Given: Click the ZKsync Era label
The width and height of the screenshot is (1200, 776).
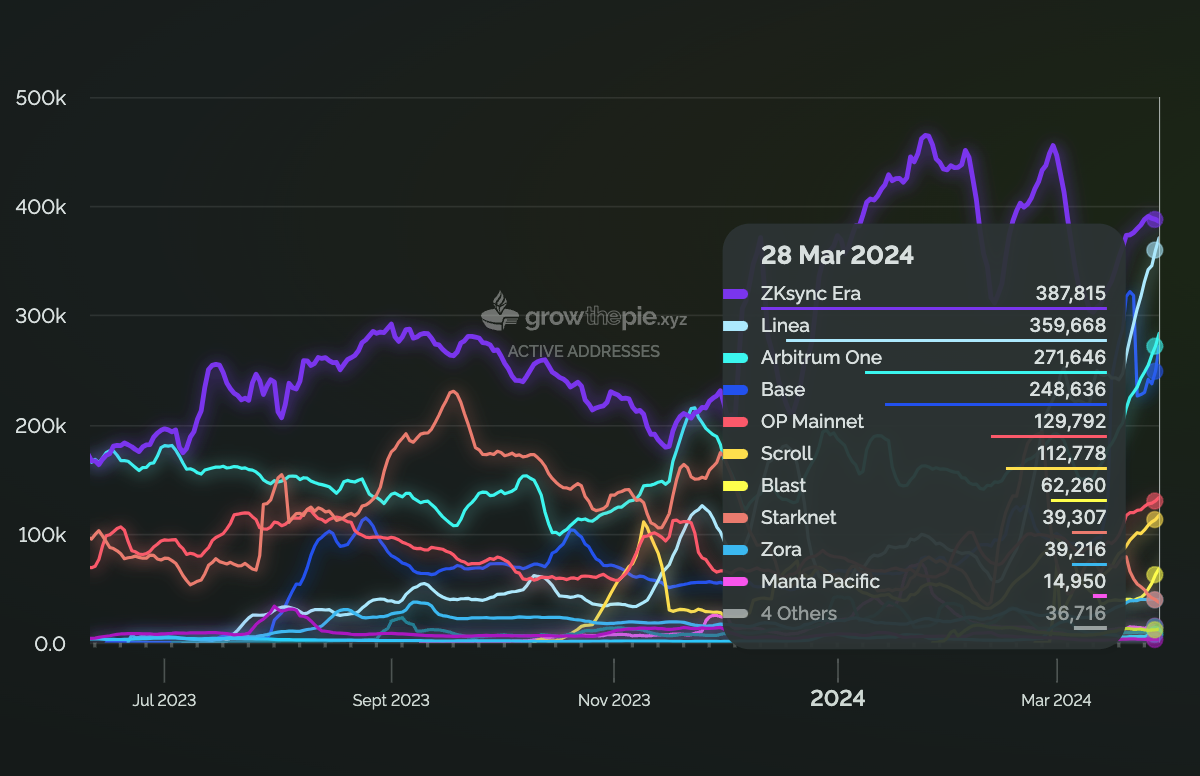Looking at the screenshot, I should pos(810,294).
